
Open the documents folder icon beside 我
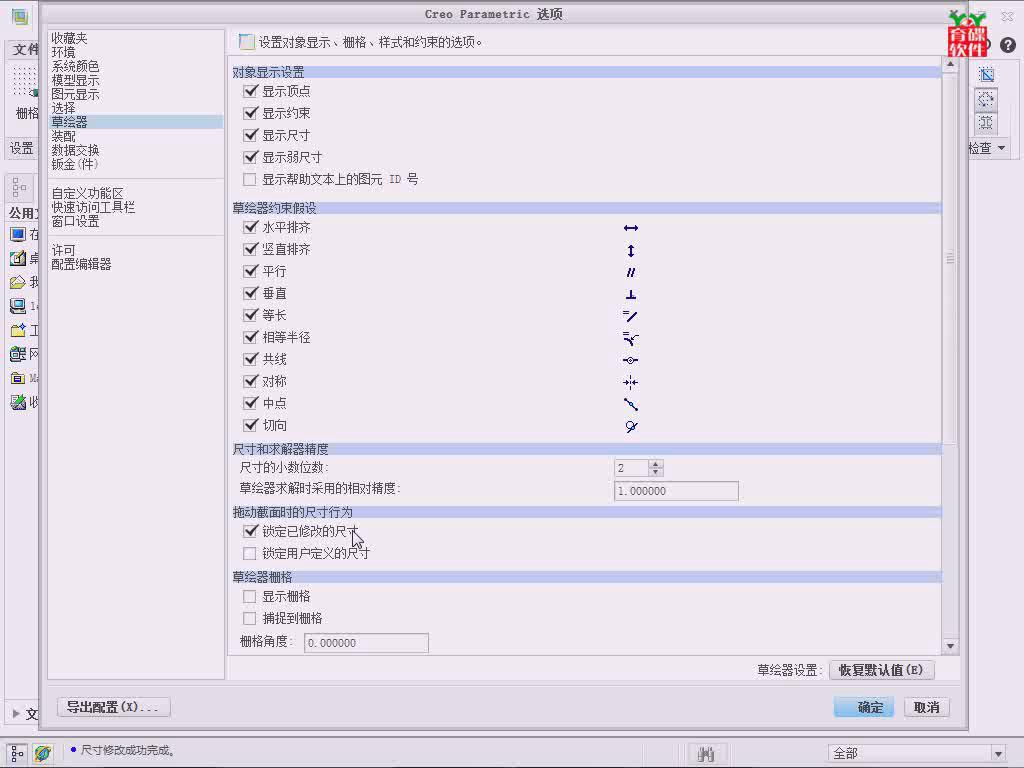pyautogui.click(x=18, y=282)
